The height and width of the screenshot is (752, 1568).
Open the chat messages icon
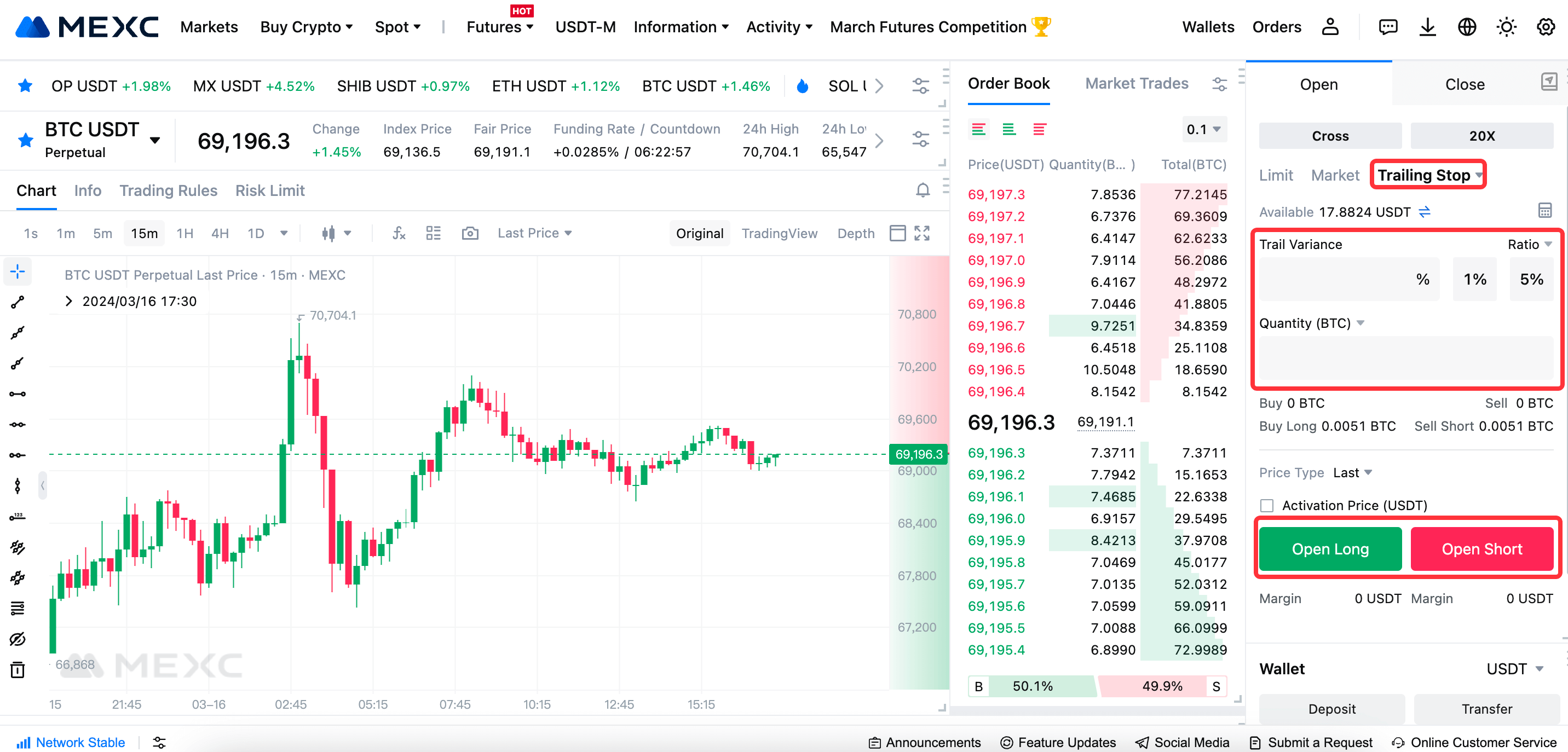click(1388, 27)
